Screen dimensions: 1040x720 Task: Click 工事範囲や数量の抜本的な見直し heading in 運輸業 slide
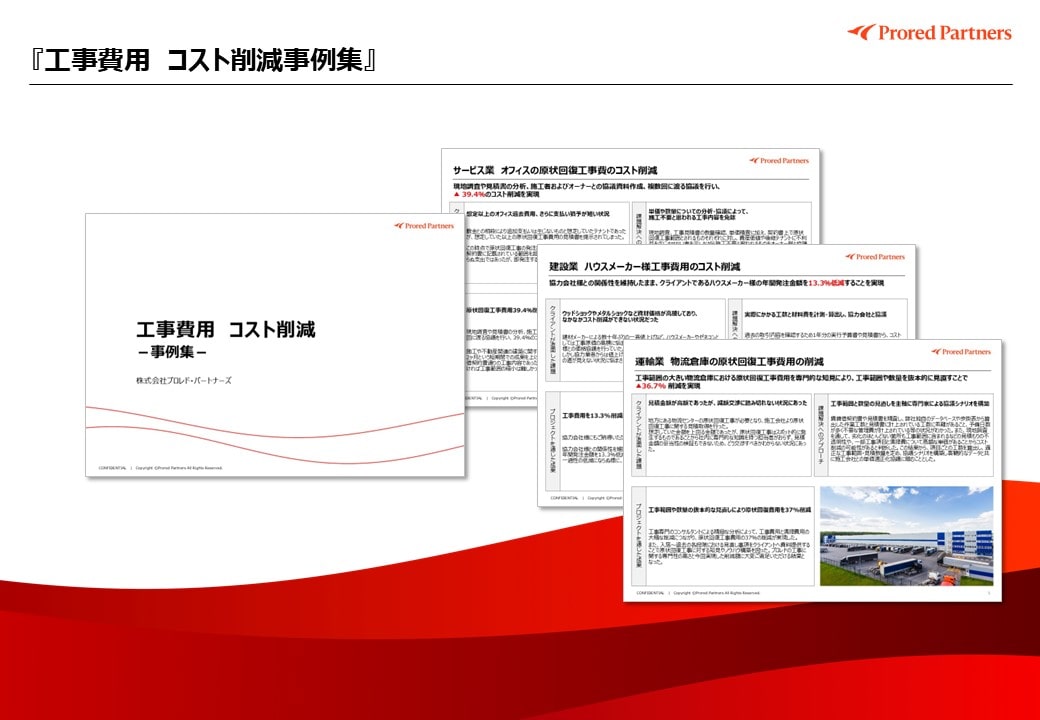tap(729, 510)
